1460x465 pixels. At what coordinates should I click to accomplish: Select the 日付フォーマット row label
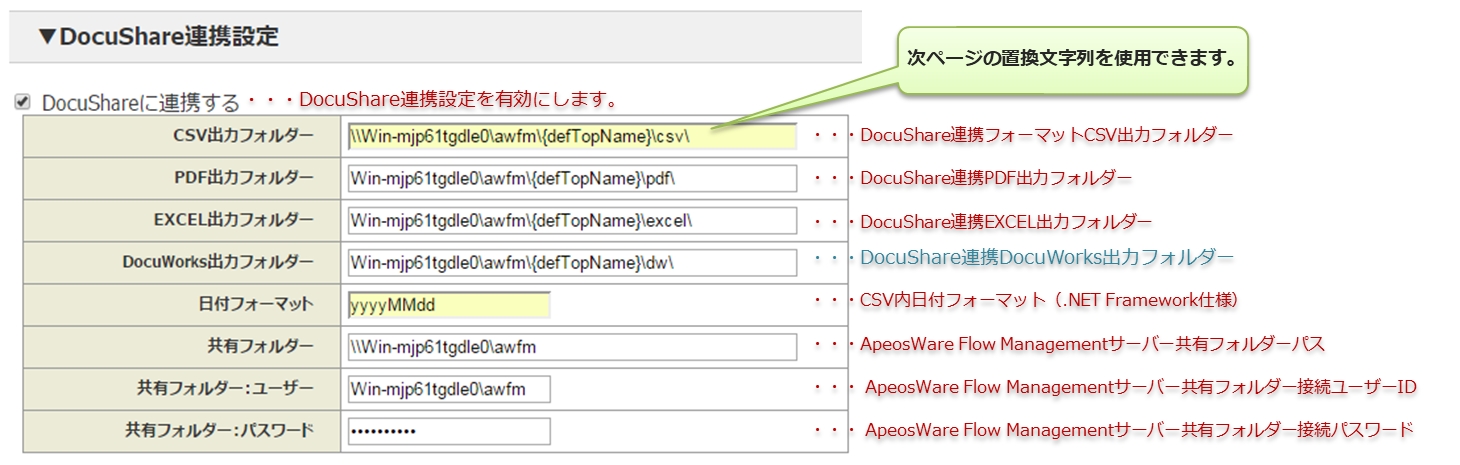coord(256,304)
